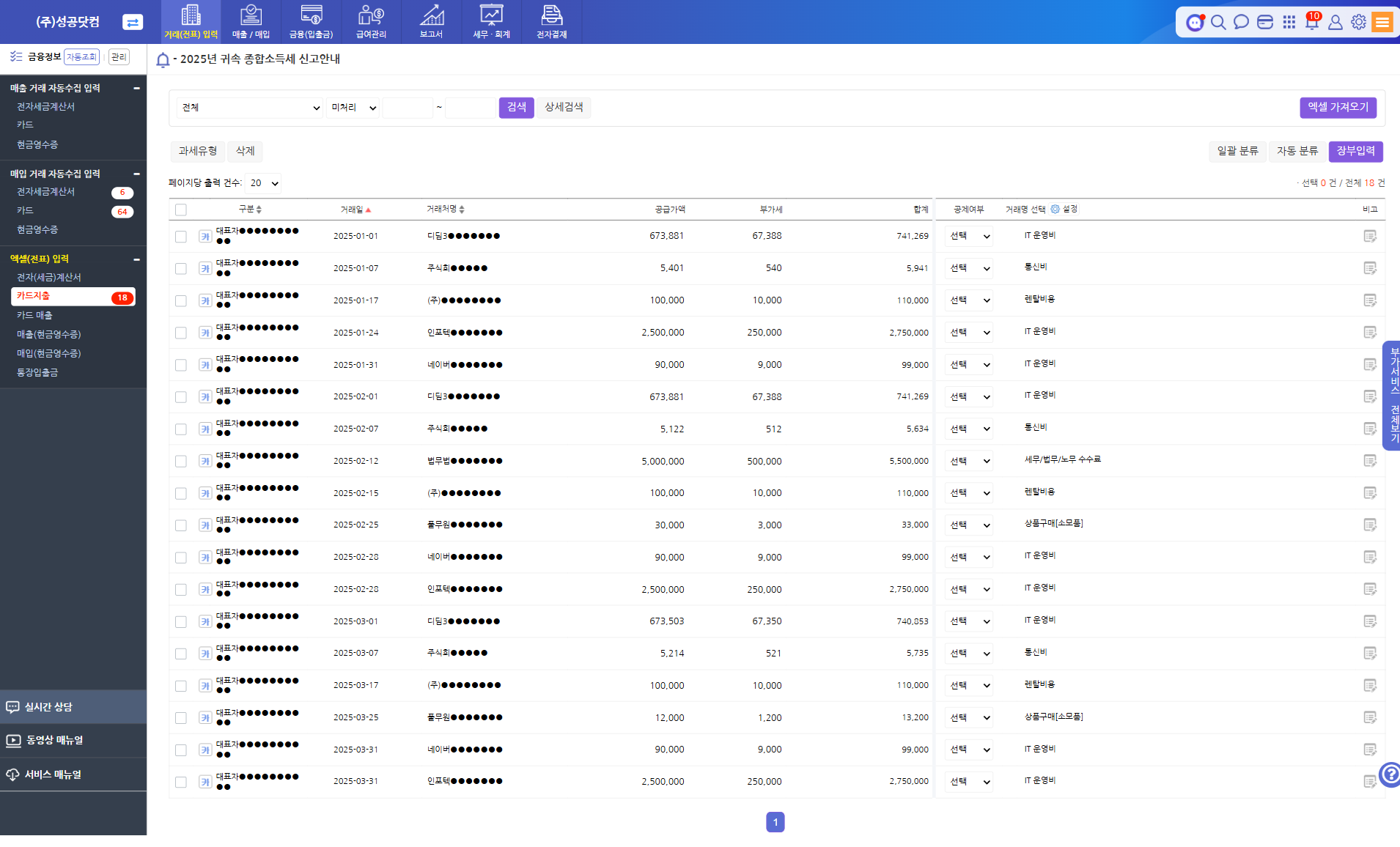Screen dimensions: 1400x847
Task: Open the settings gear icon
Action: click(x=1358, y=22)
